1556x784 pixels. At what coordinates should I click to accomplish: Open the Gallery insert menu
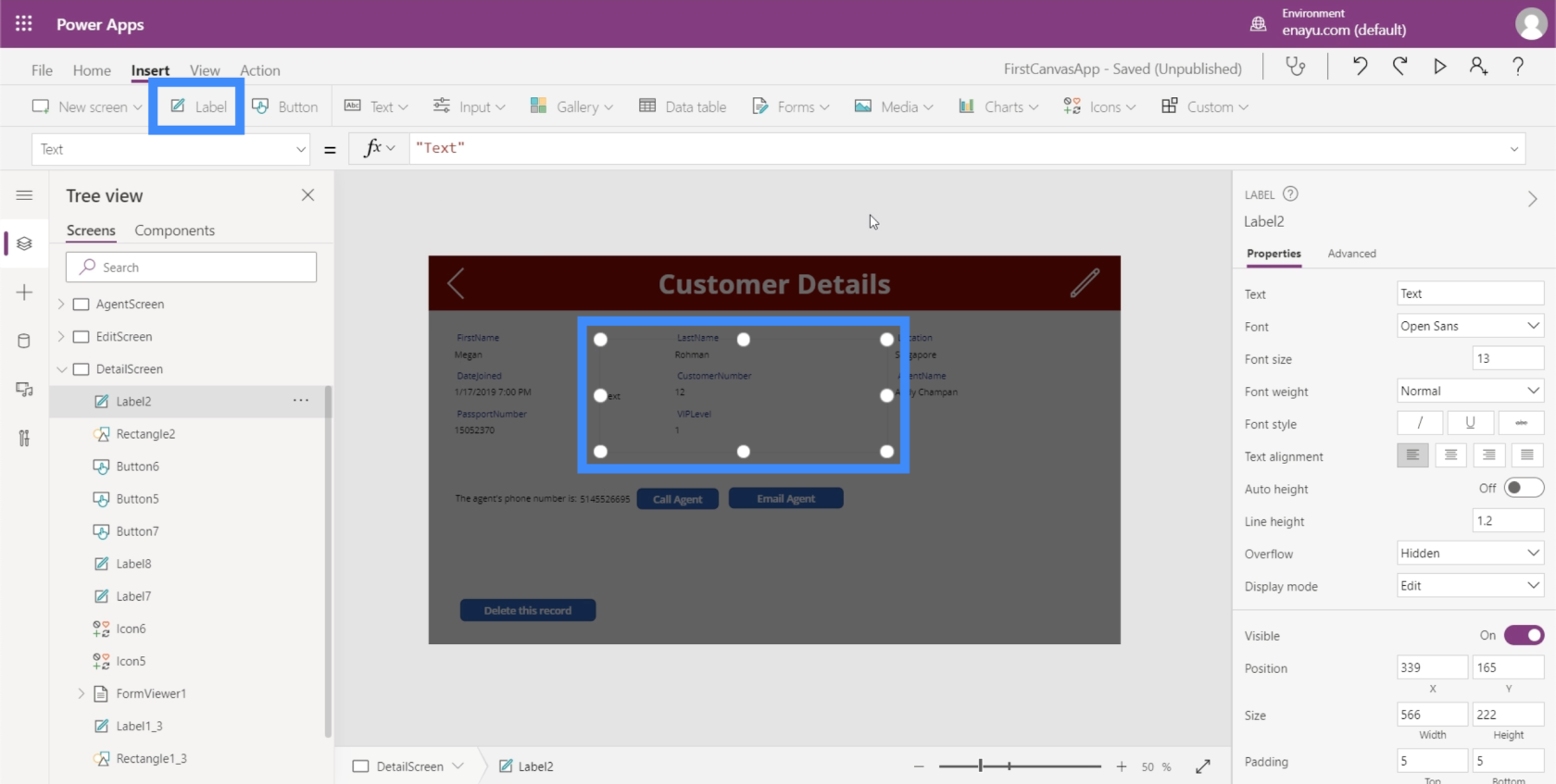571,106
